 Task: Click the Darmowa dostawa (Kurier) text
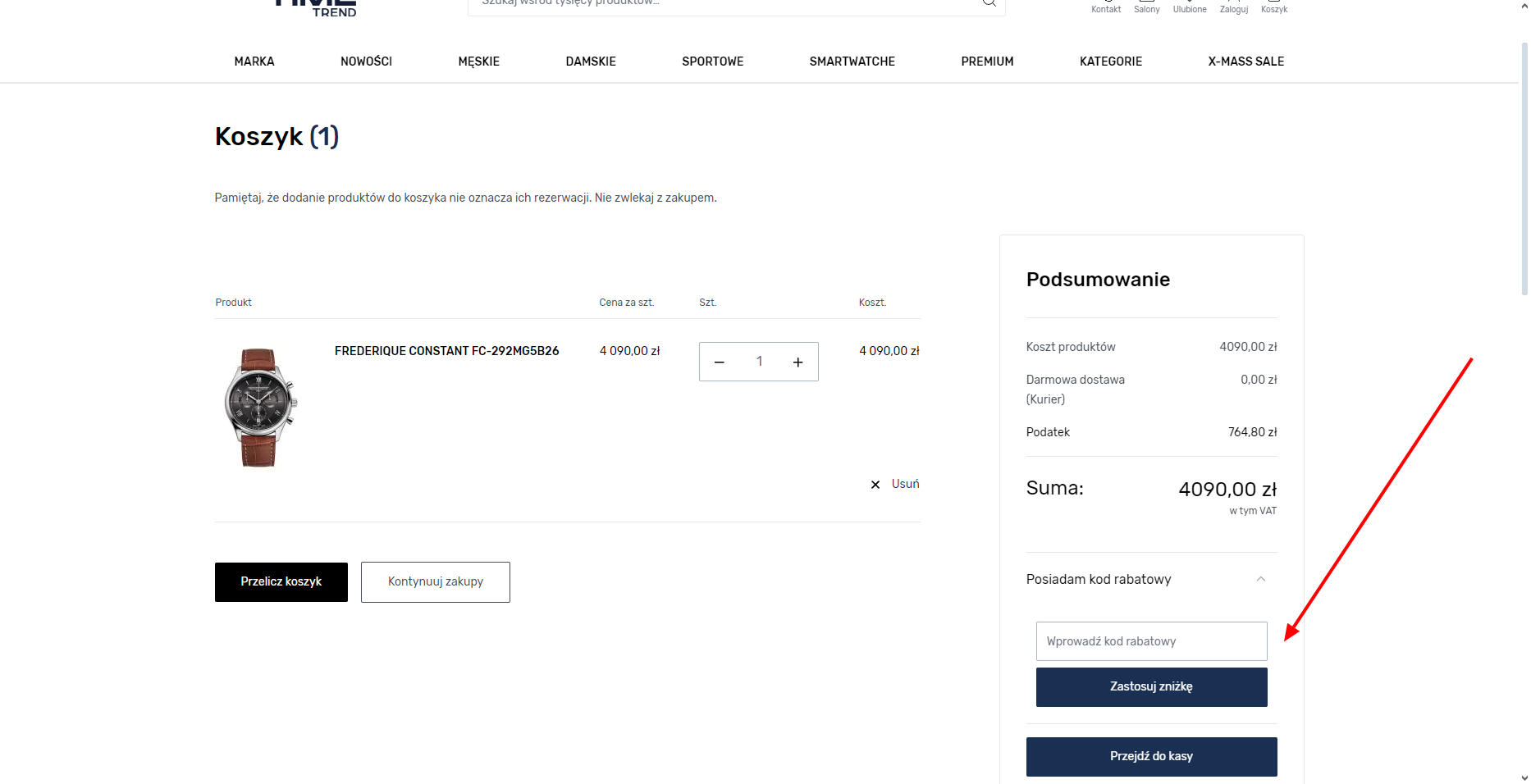coord(1076,390)
